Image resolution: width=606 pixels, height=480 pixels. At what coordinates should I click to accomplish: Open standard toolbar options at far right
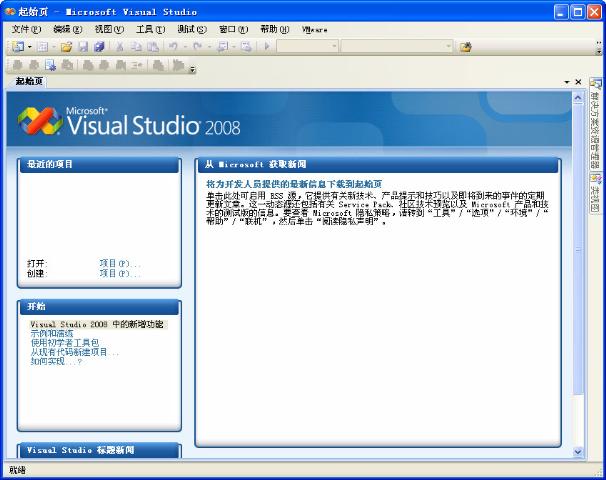tap(599, 47)
